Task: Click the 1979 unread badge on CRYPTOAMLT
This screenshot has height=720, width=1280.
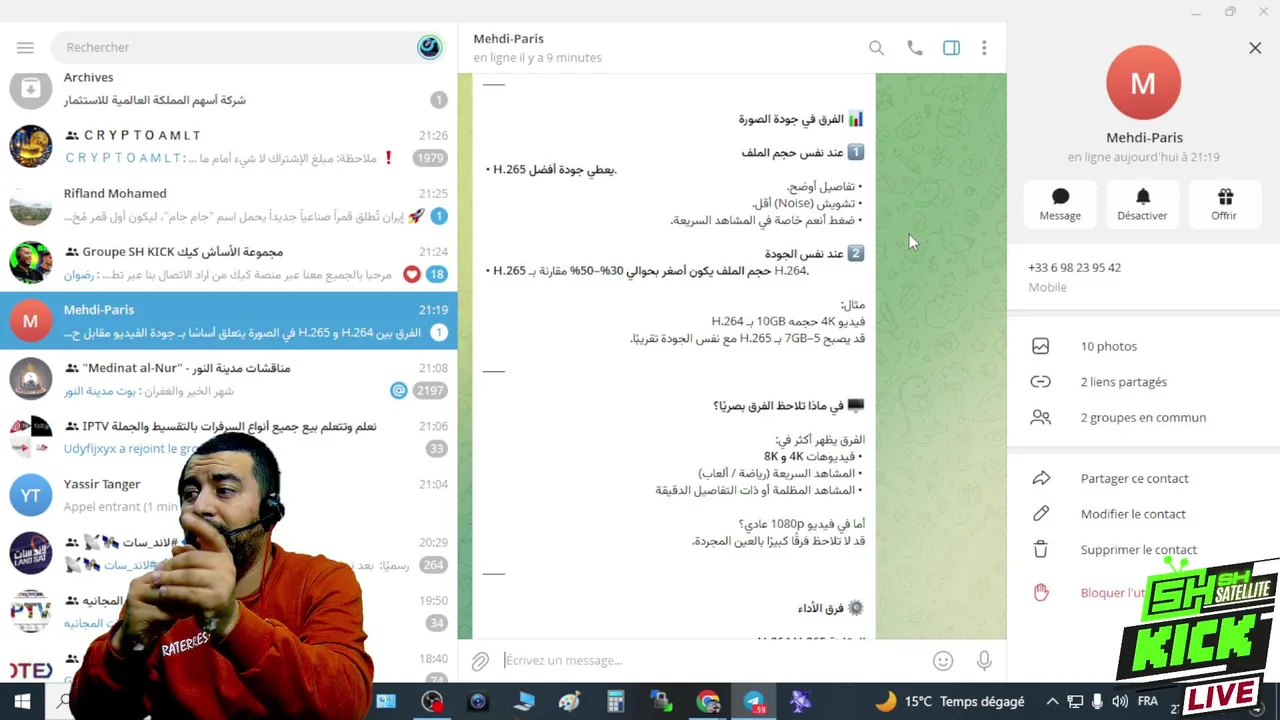Action: pyautogui.click(x=431, y=158)
